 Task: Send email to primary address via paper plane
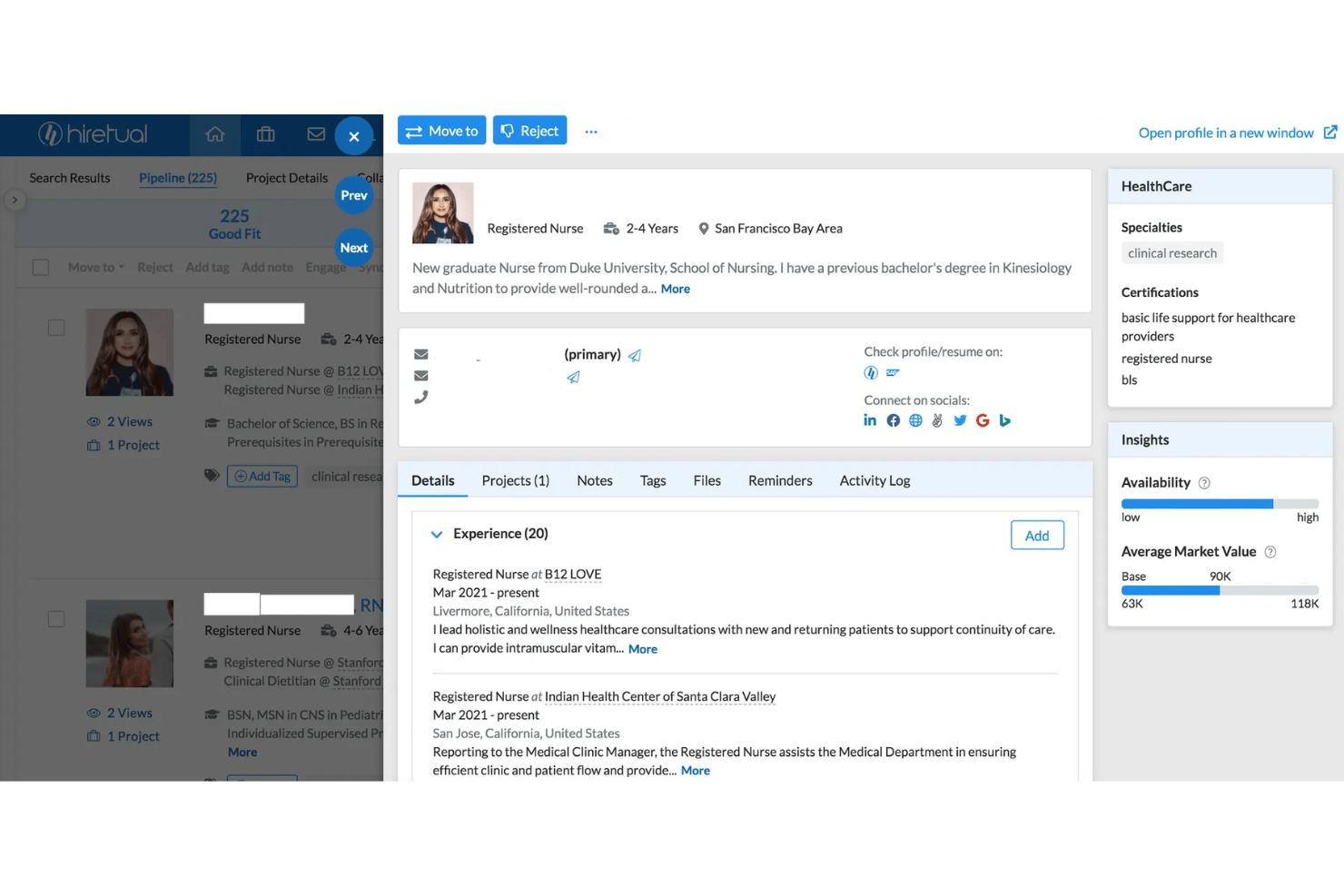[x=635, y=355]
